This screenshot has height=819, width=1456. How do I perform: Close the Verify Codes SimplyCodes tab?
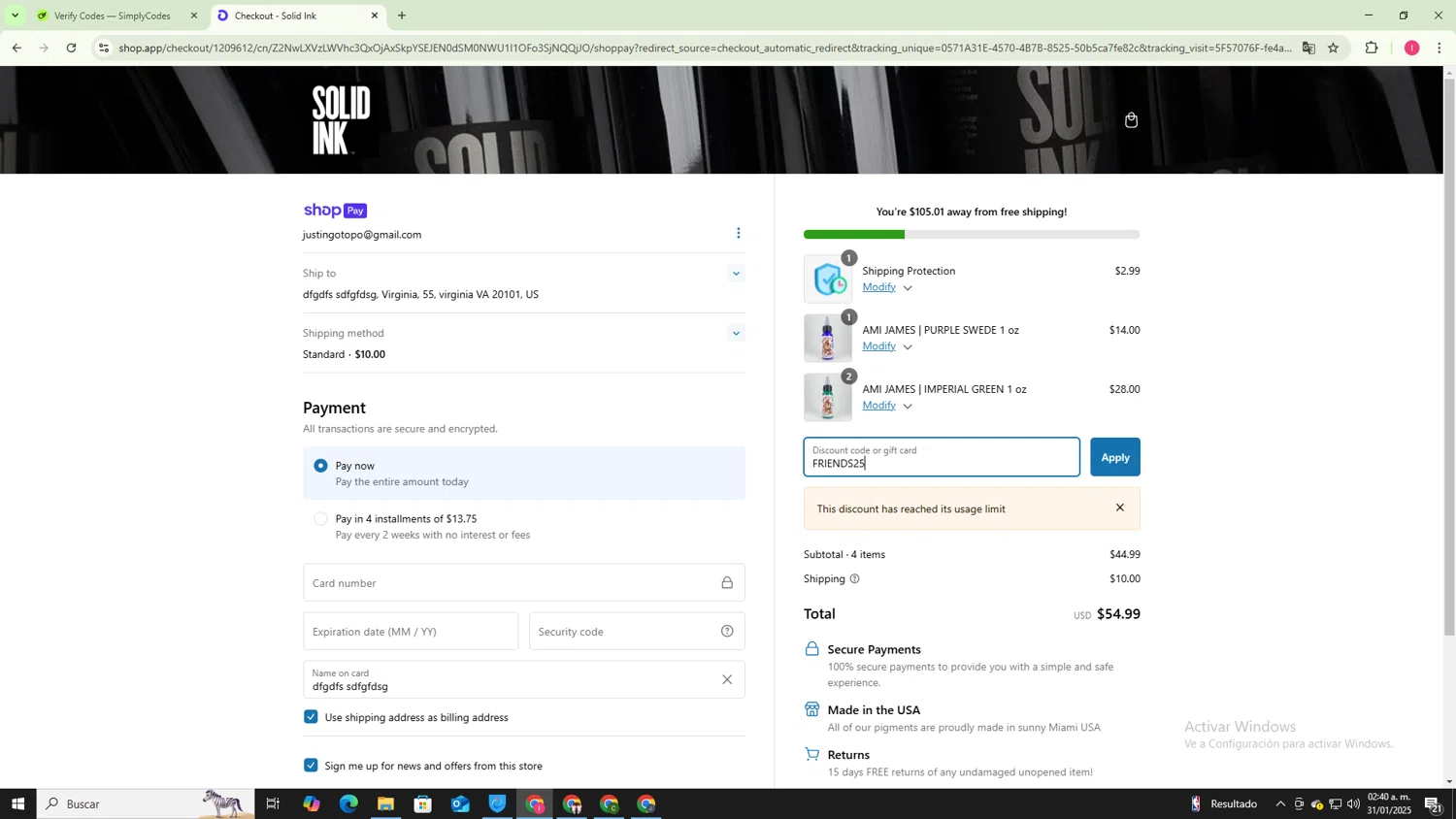(193, 16)
